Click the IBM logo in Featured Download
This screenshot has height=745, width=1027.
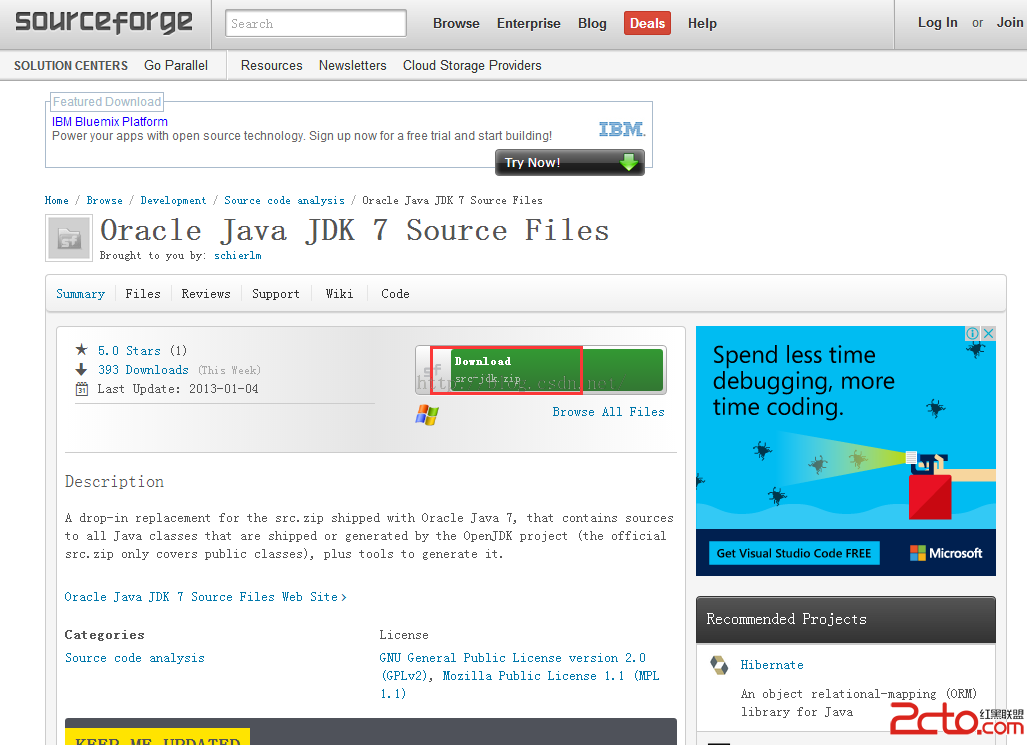(x=622, y=129)
